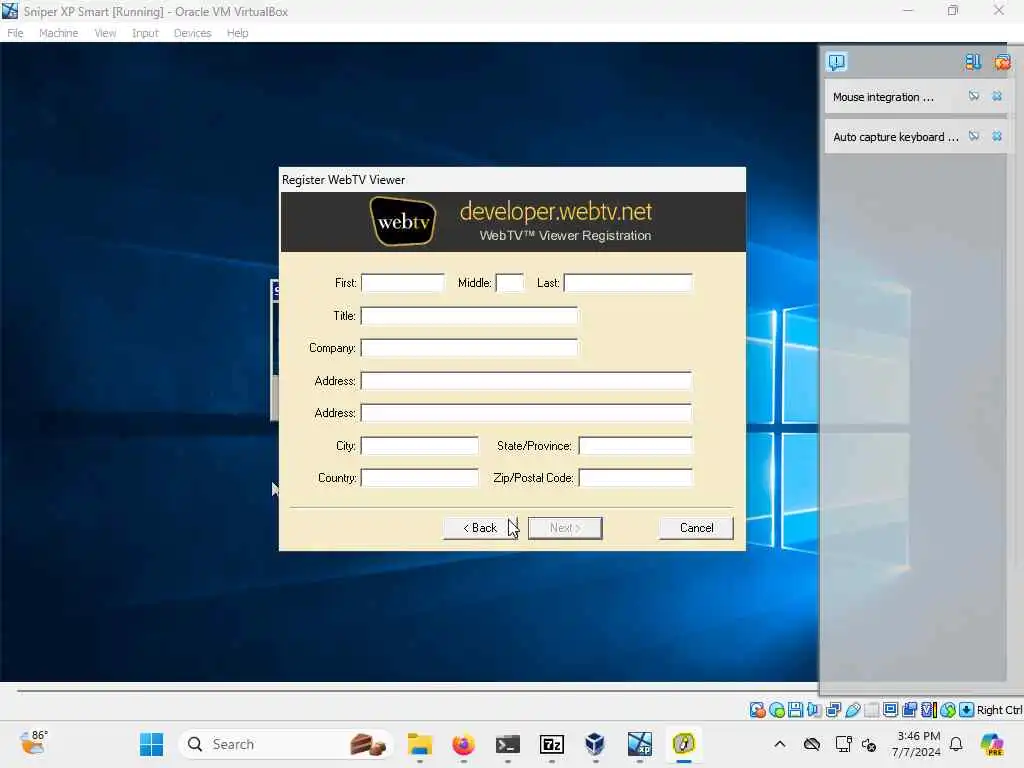Open the View menu
Screen dimensions: 1024x768
[x=105, y=33]
